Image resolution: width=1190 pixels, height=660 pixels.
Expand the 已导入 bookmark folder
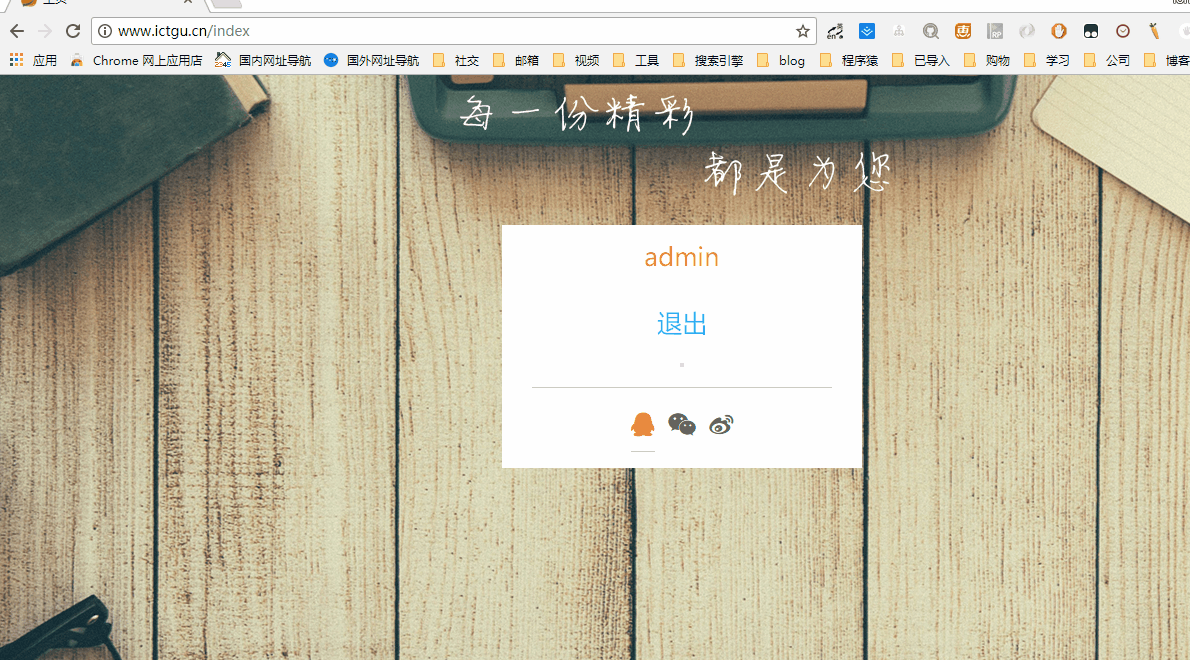[x=921, y=61]
